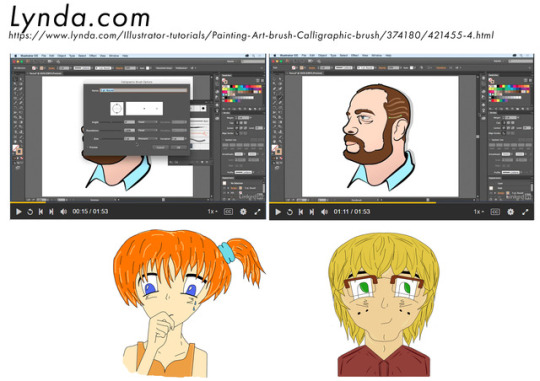540x381 pixels.
Task: Click the 00:15 / 01:53 time readout
Action: point(90,212)
